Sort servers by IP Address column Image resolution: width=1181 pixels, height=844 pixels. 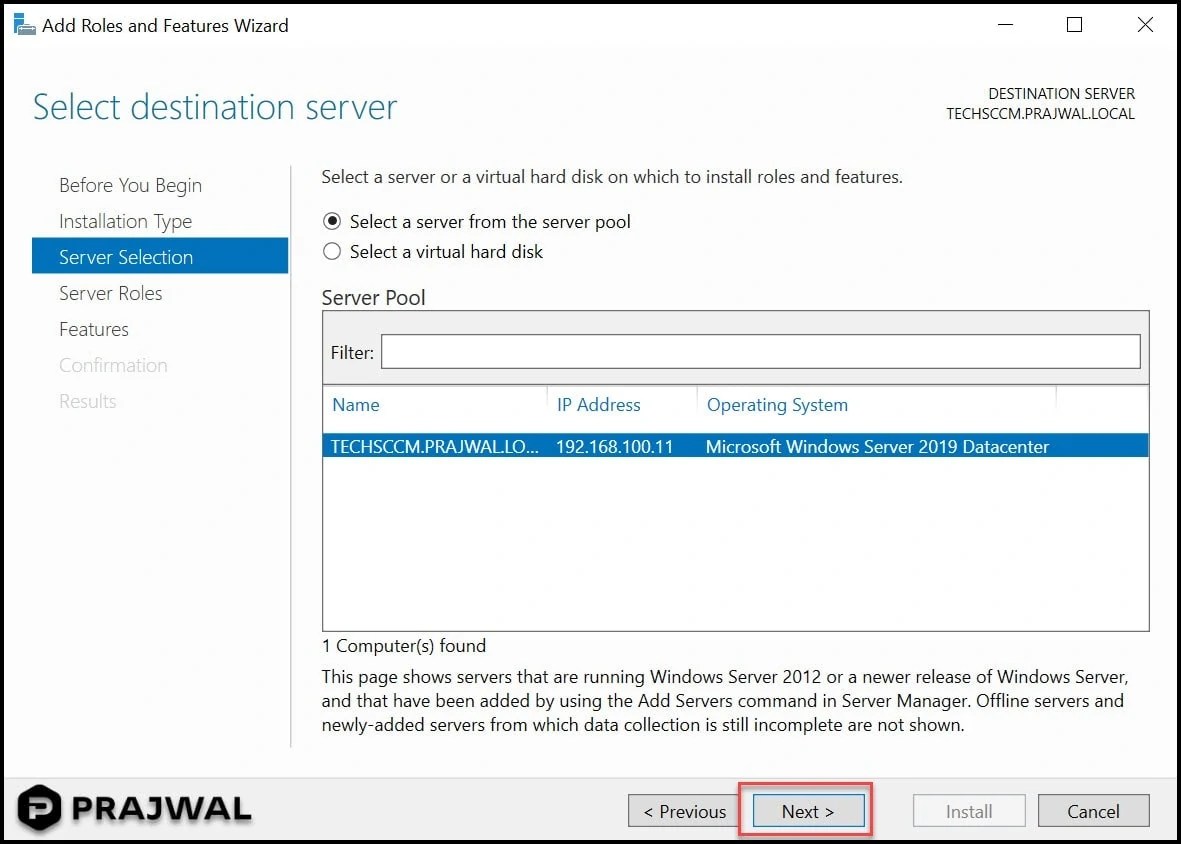point(598,404)
